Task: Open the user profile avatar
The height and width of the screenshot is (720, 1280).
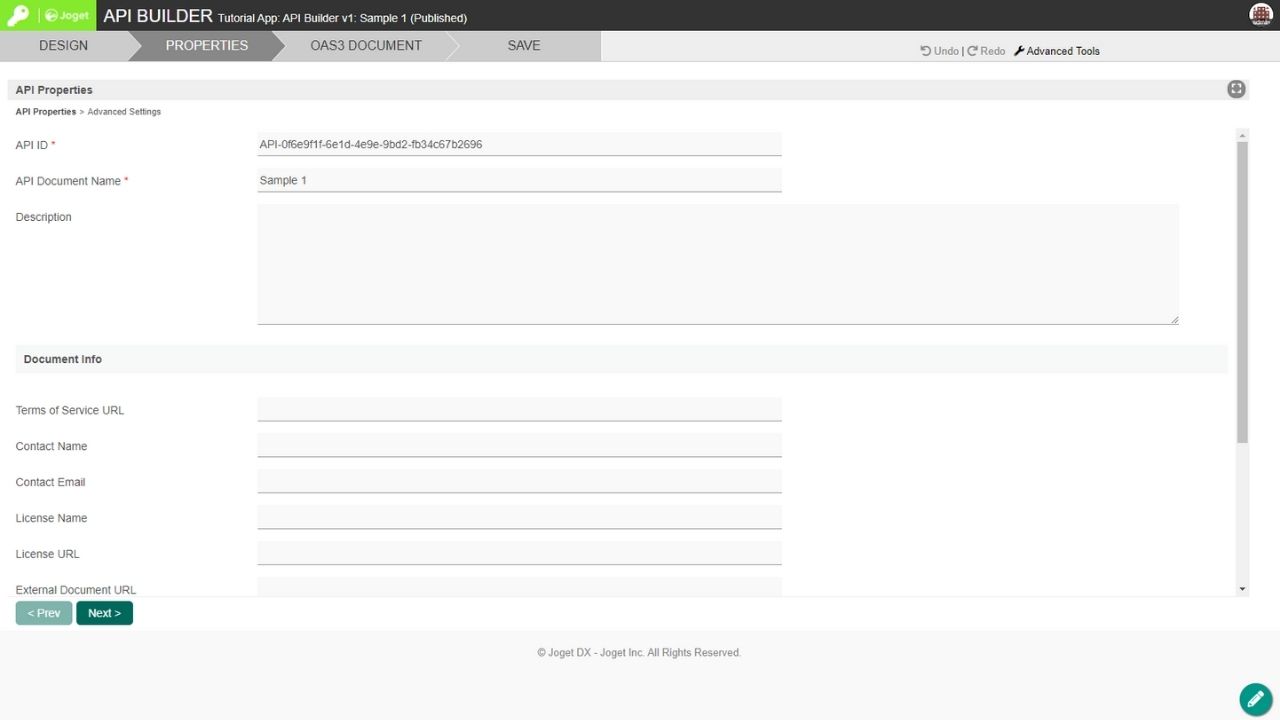Action: pos(1261,15)
